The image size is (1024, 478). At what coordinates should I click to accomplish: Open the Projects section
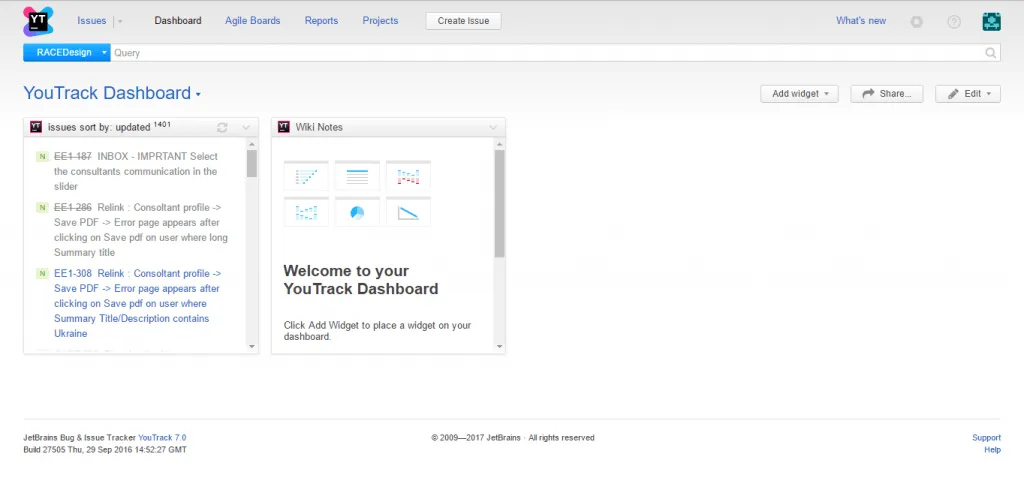[380, 21]
